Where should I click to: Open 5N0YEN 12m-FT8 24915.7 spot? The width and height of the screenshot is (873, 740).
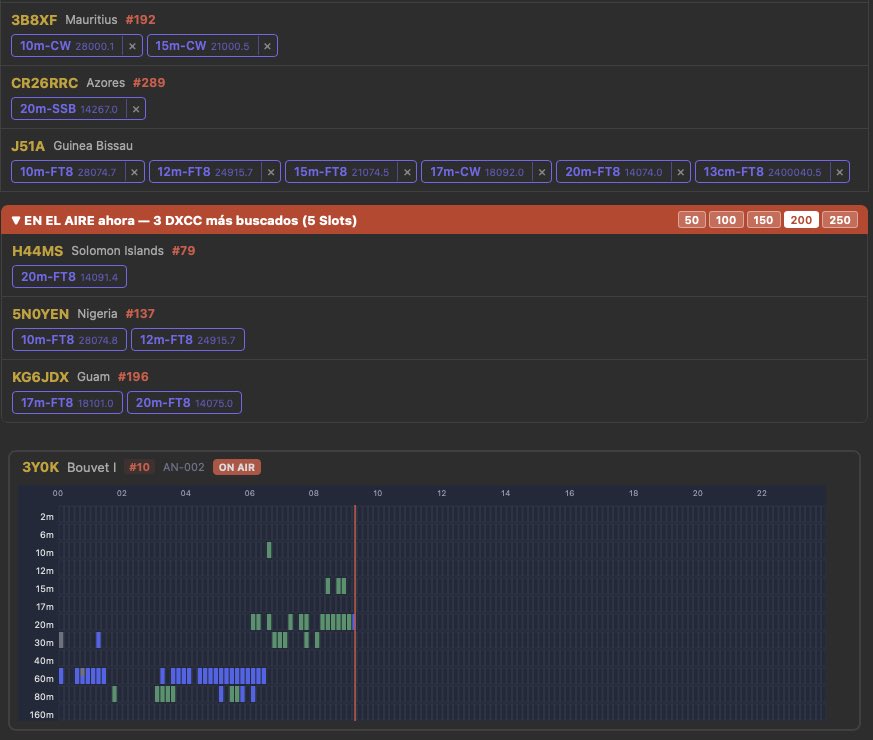(x=188, y=340)
